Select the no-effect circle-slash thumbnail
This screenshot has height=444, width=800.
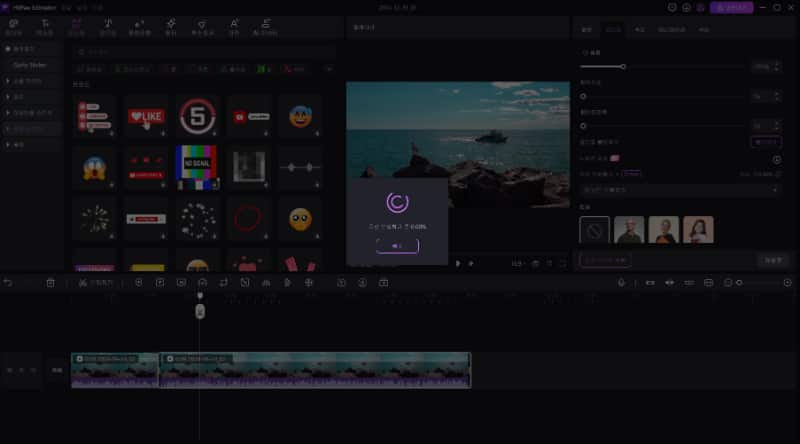click(594, 230)
